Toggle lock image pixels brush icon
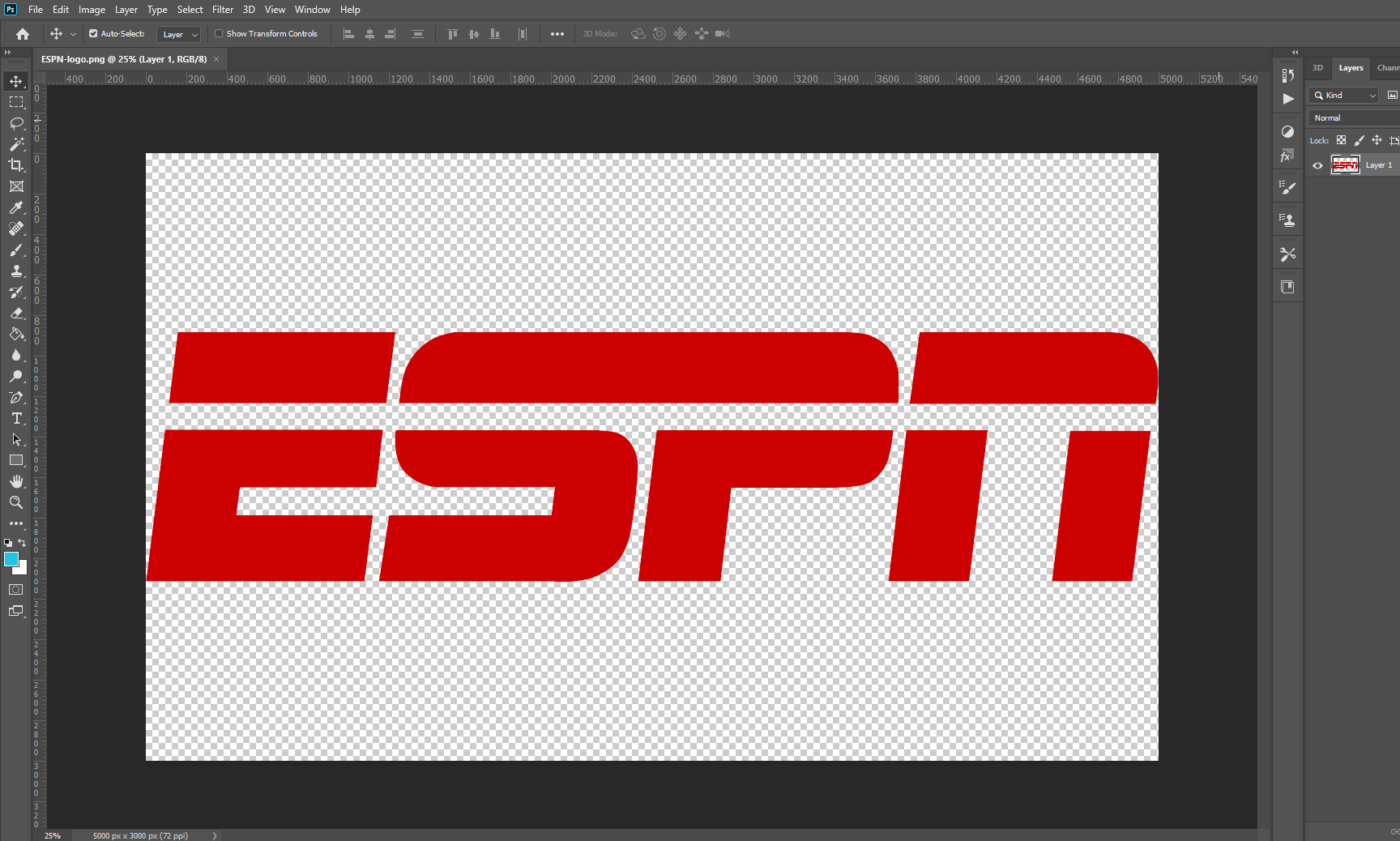 pos(1359,140)
